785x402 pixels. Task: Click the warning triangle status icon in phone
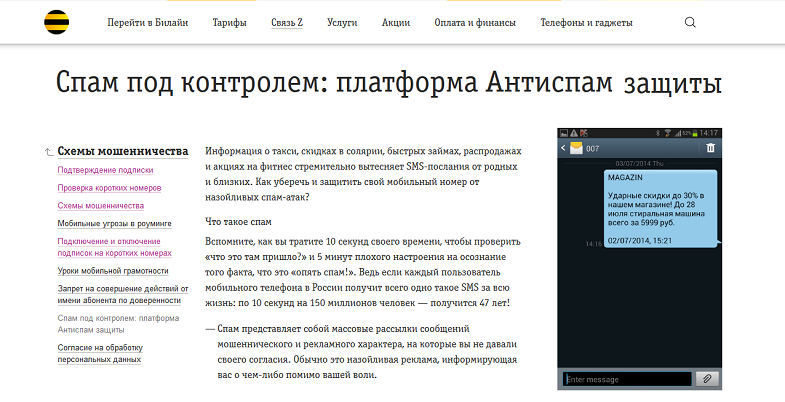tap(573, 133)
